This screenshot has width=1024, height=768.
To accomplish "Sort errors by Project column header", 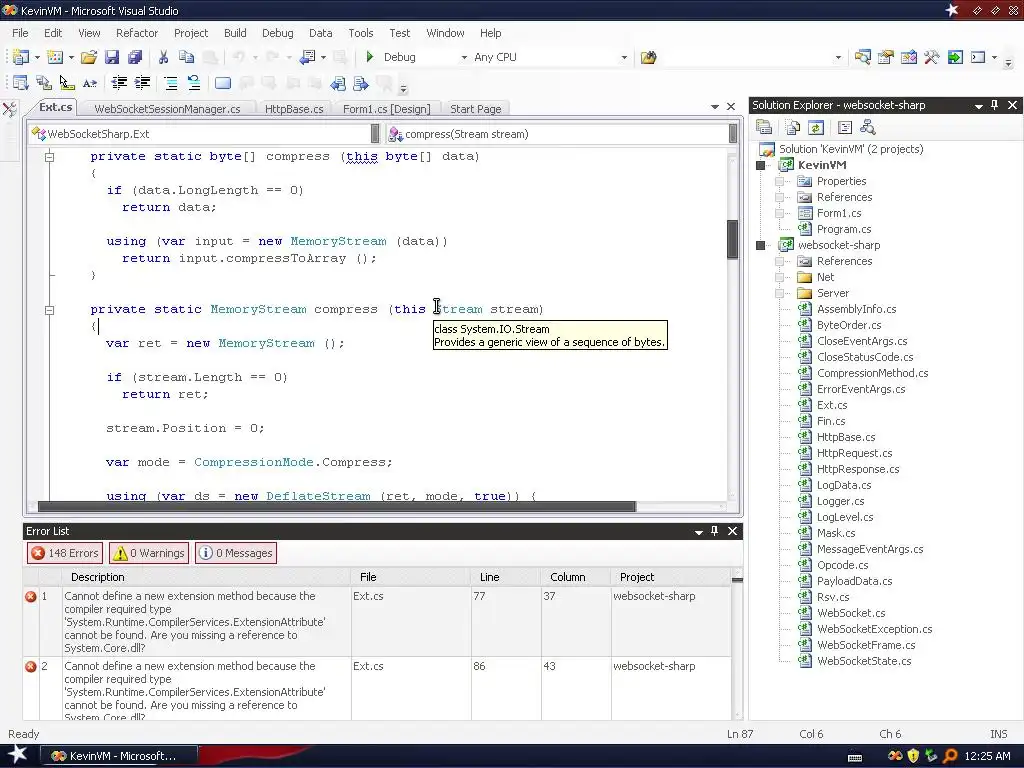I will [x=671, y=577].
